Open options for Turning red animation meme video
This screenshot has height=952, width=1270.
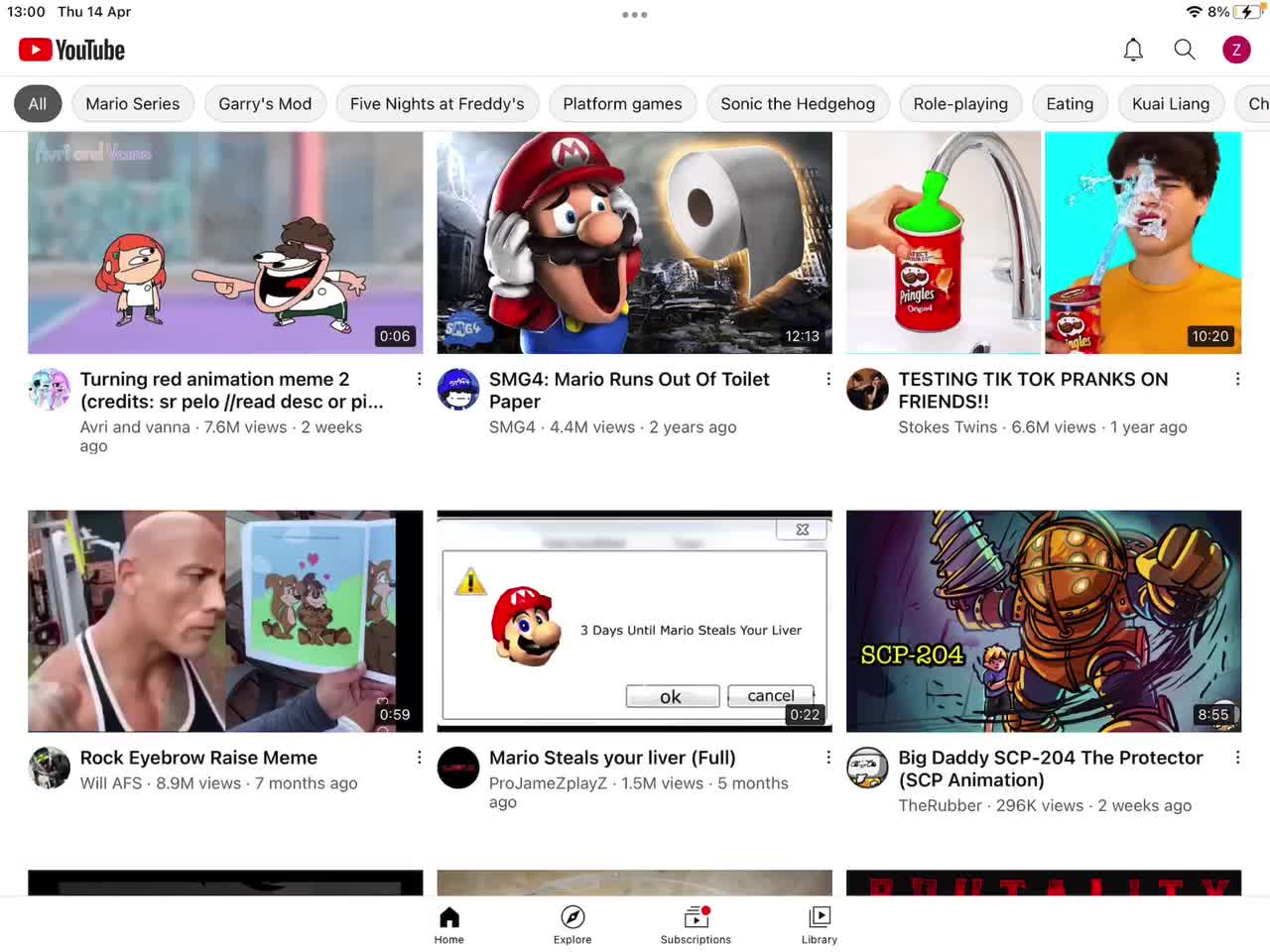click(x=420, y=379)
